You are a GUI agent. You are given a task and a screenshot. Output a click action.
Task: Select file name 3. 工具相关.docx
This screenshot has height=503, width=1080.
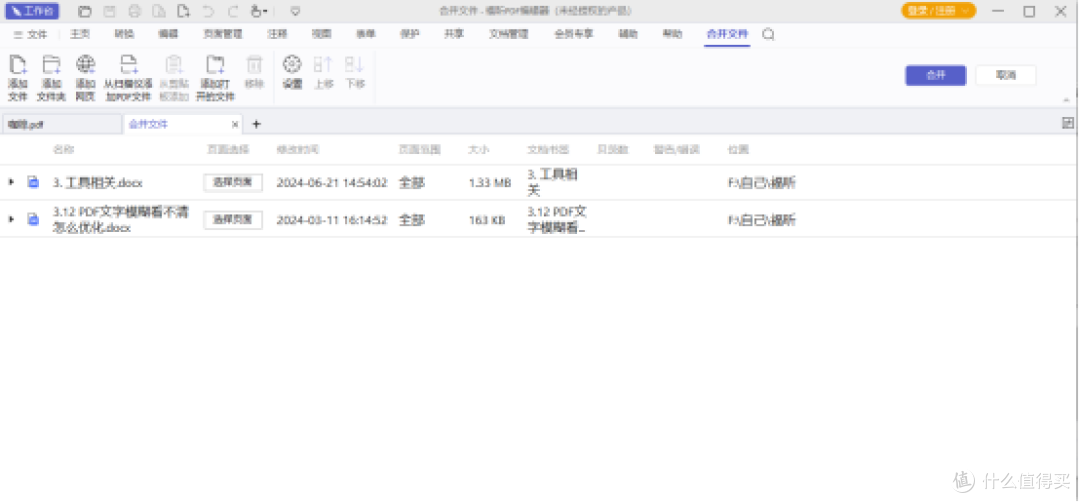98,183
